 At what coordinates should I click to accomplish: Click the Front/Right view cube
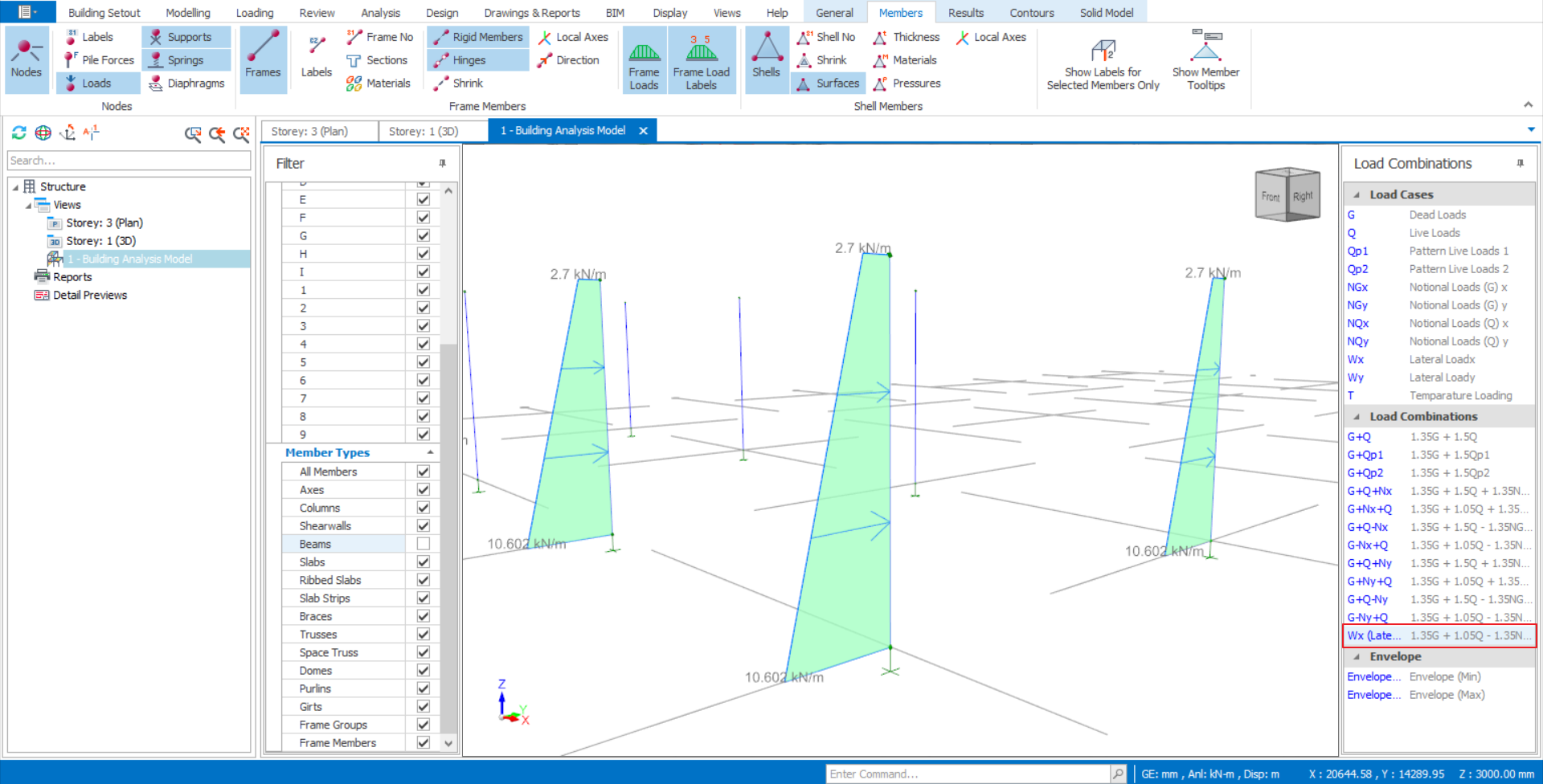(1287, 195)
